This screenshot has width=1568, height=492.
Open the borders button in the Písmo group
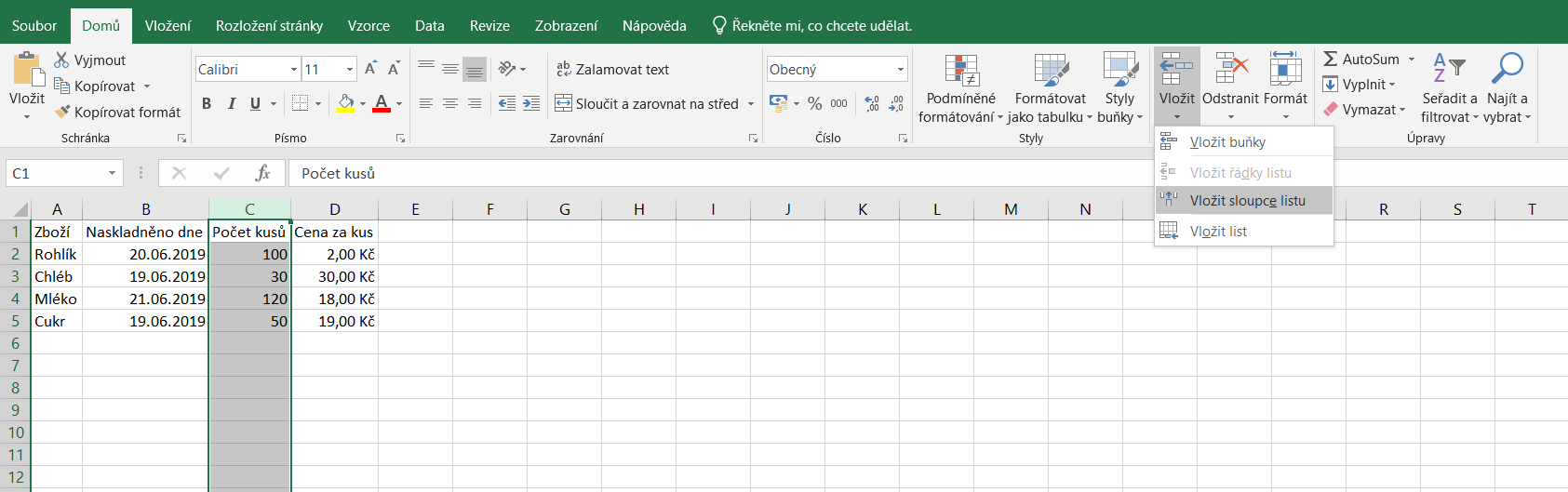[301, 103]
